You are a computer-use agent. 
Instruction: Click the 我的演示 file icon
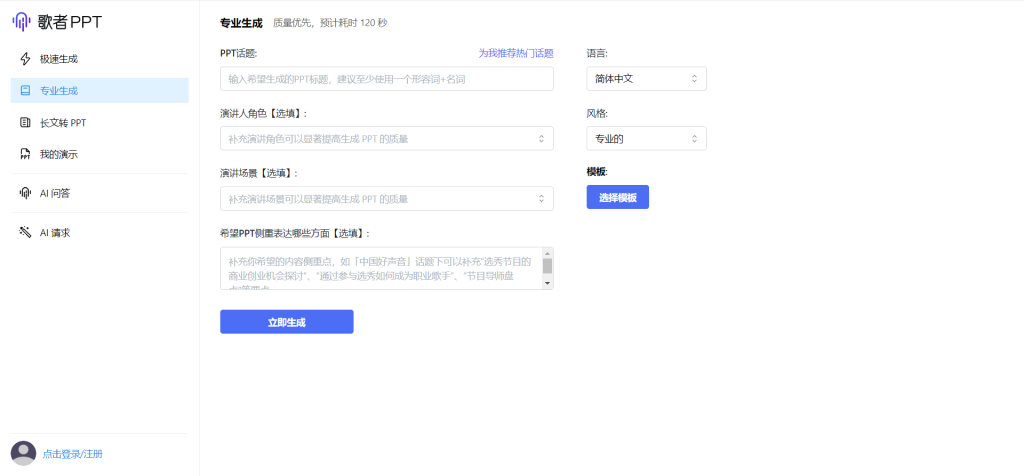[25, 155]
